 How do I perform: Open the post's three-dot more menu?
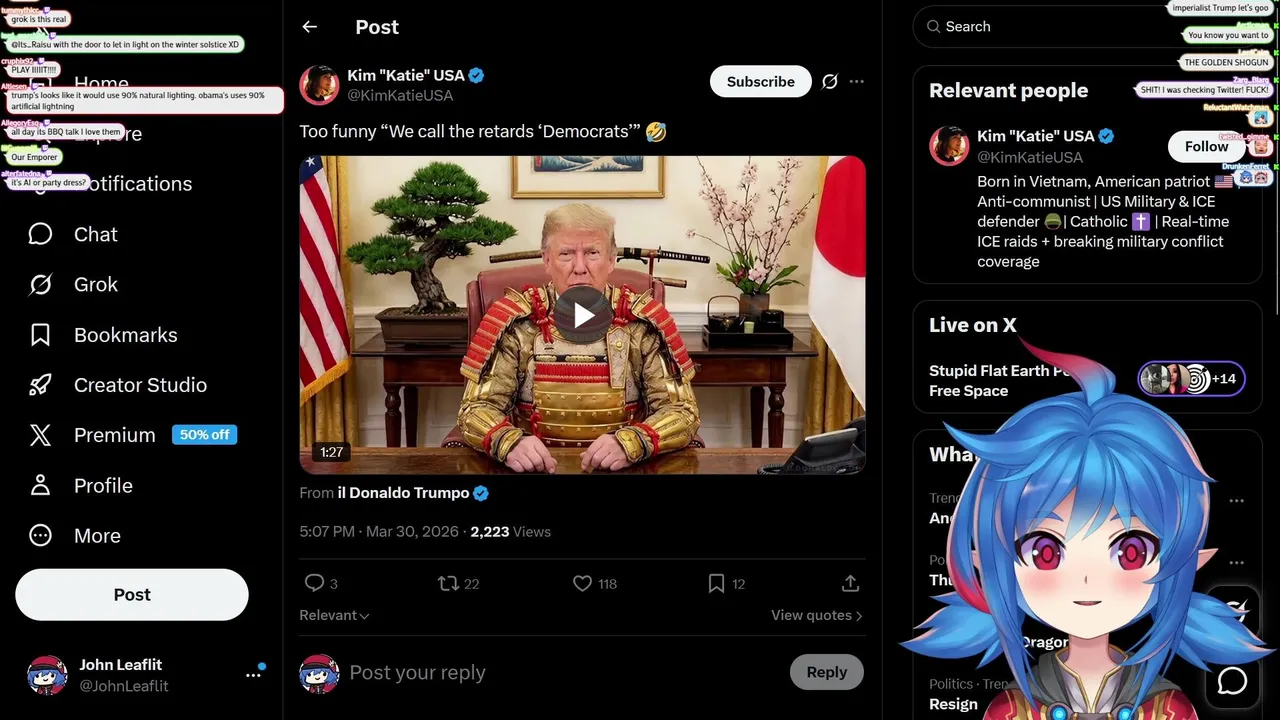(857, 82)
